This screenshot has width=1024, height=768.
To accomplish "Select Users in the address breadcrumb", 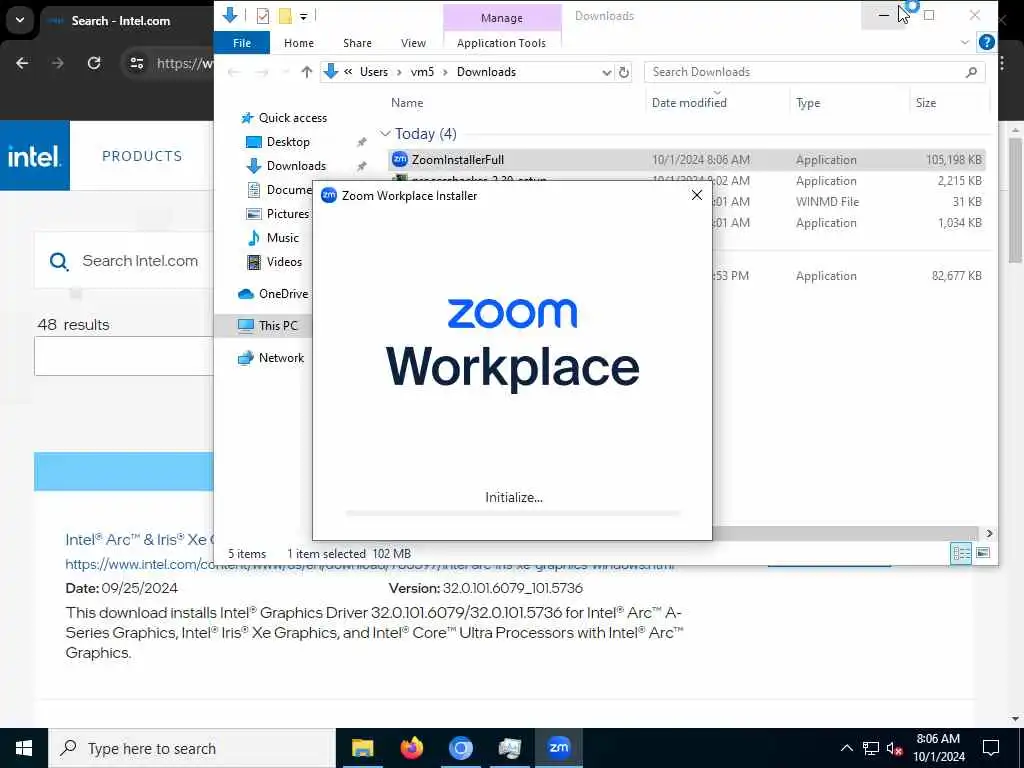I will point(374,72).
